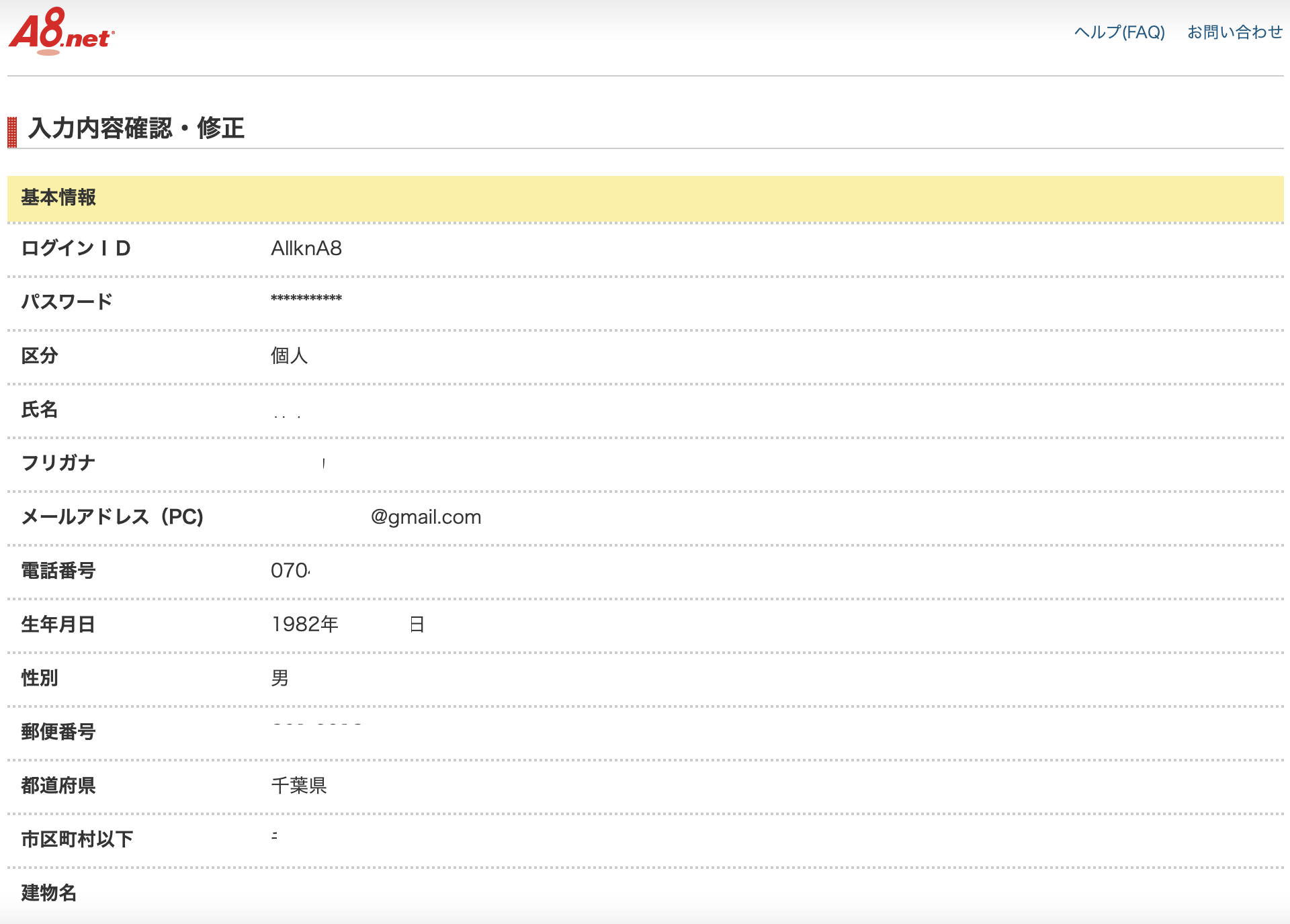Click the 都道府県 label
The height and width of the screenshot is (924, 1290).
(x=58, y=785)
